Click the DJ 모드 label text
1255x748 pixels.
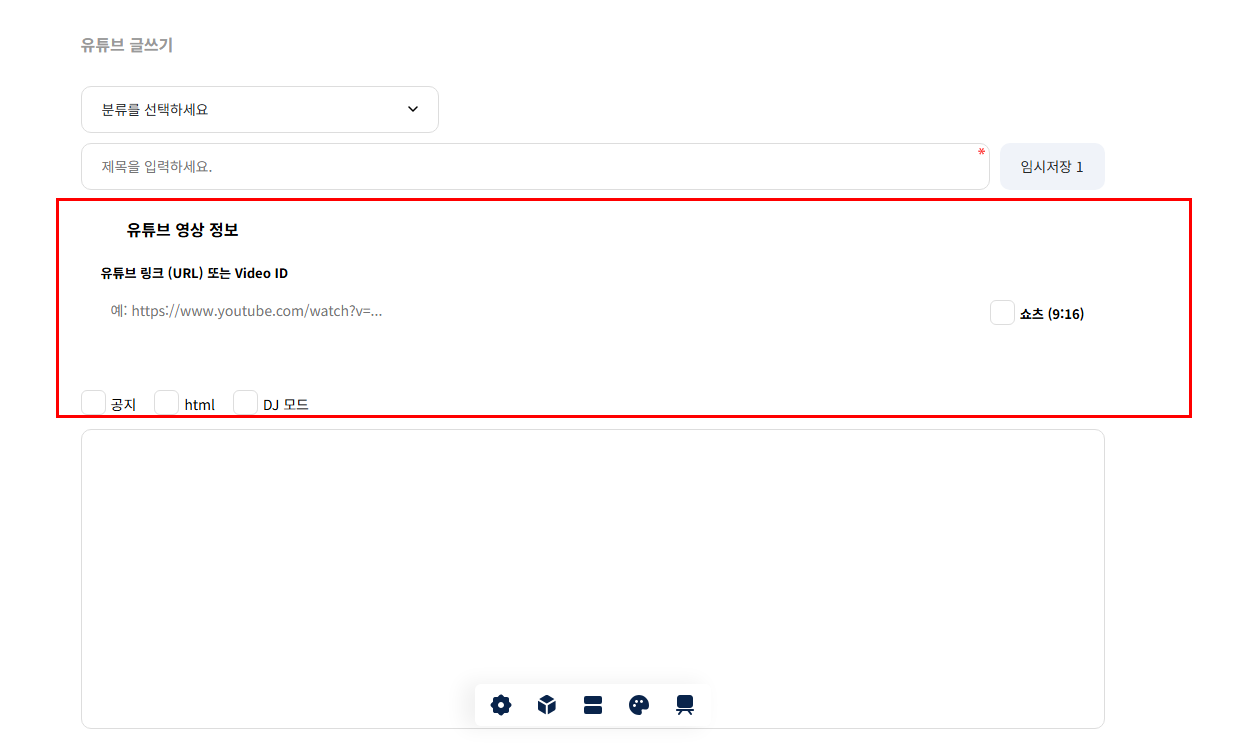pyautogui.click(x=286, y=405)
